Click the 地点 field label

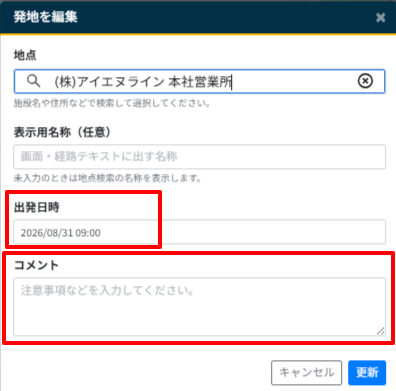(x=25, y=55)
